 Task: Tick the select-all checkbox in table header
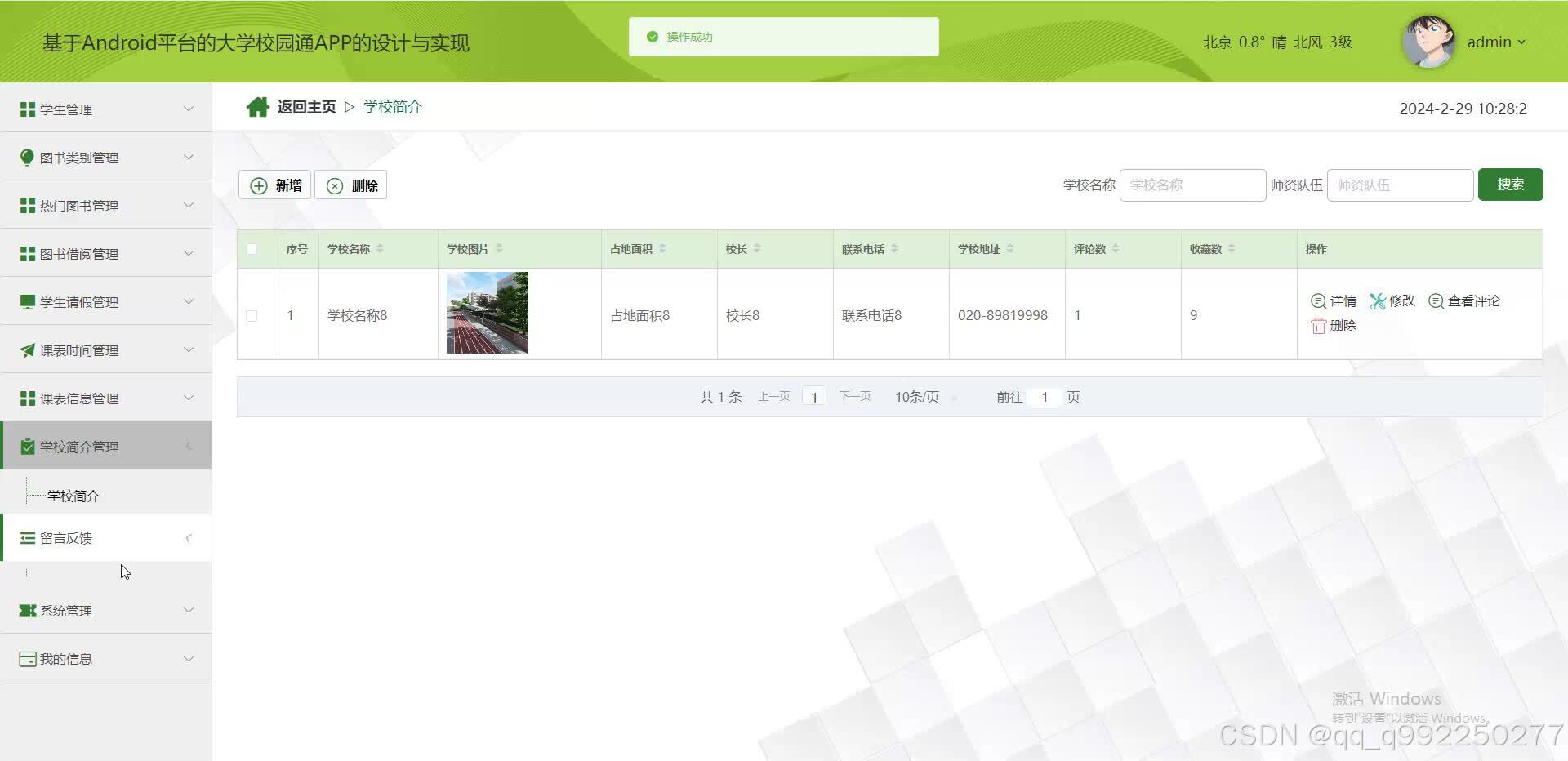click(x=252, y=249)
